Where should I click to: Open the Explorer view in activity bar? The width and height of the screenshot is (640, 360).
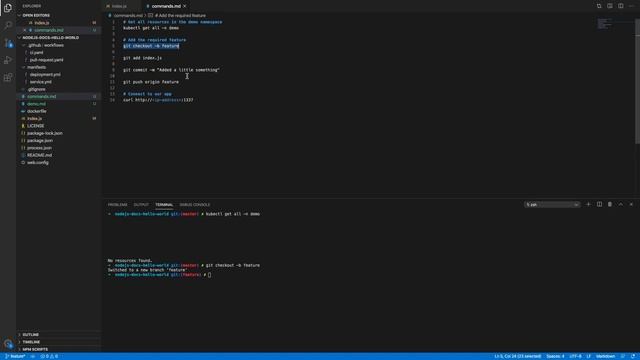coord(8,8)
